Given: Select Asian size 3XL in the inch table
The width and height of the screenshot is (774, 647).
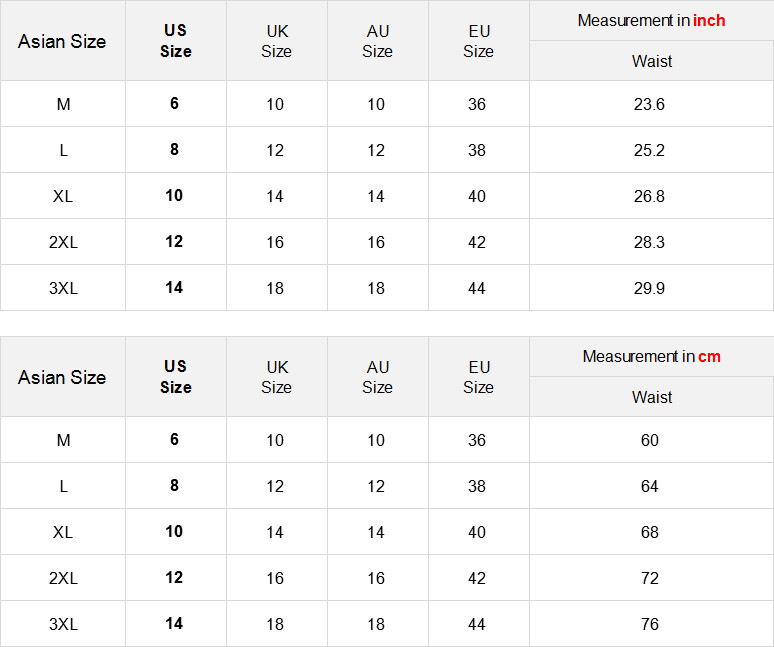Looking at the screenshot, I should pyautogui.click(x=63, y=288).
